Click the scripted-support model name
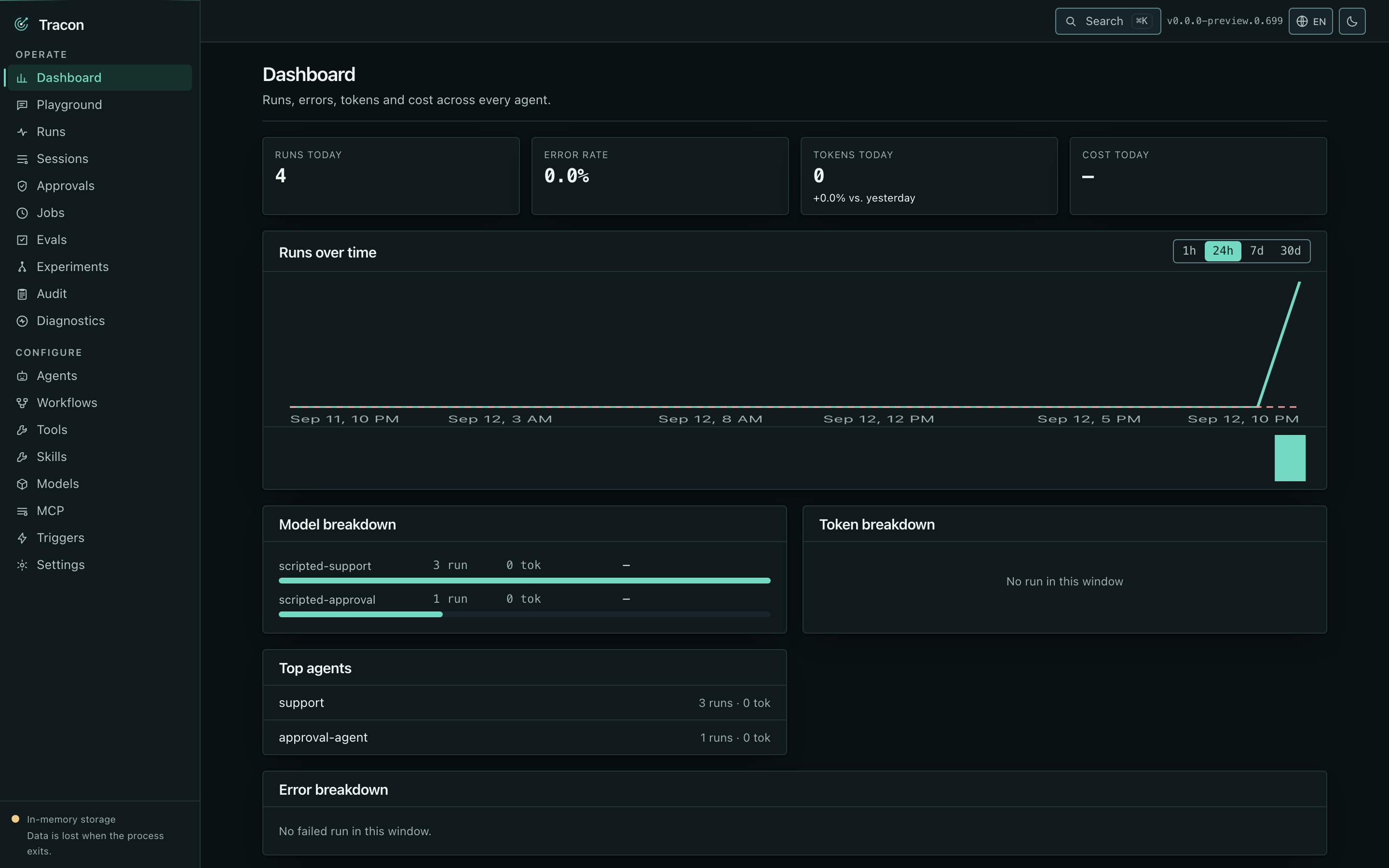The height and width of the screenshot is (868, 1389). [325, 566]
